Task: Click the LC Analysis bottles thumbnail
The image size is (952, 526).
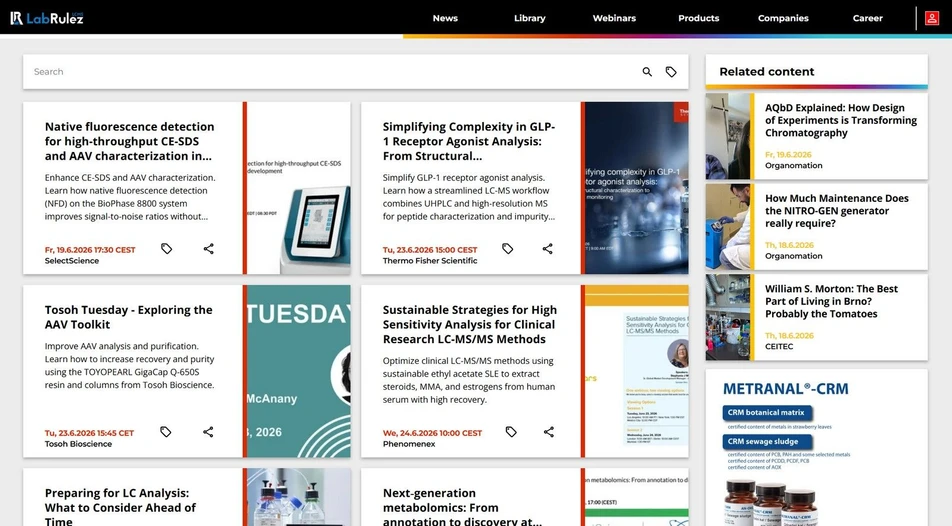Action: pyautogui.click(x=299, y=497)
